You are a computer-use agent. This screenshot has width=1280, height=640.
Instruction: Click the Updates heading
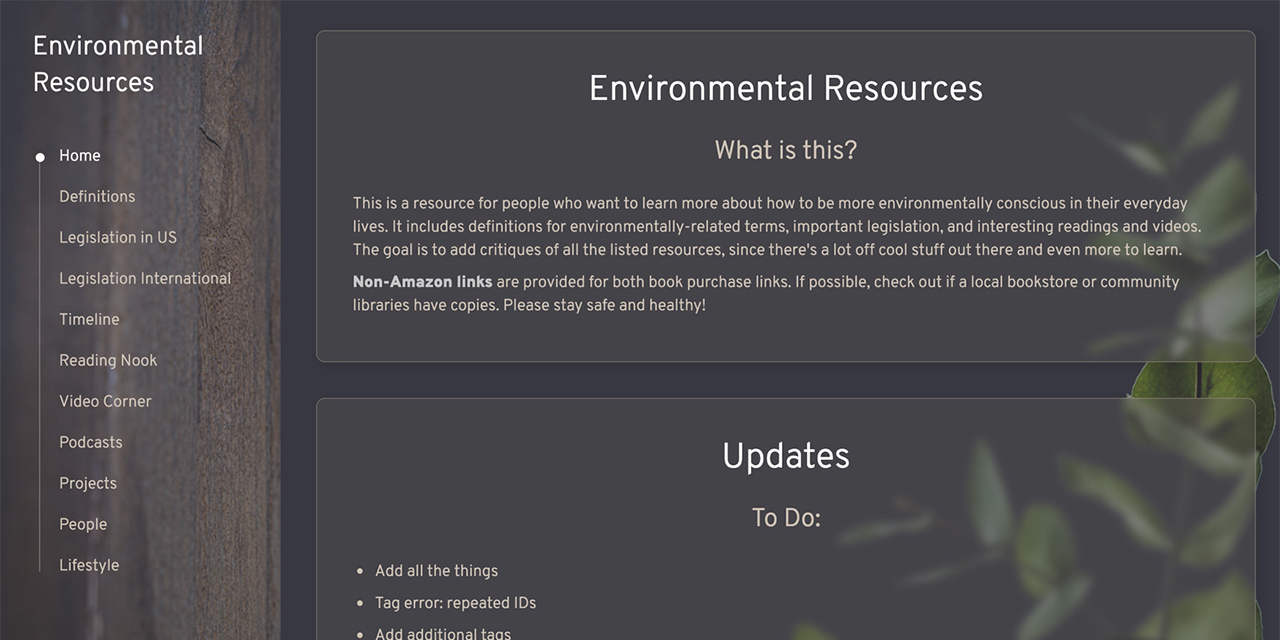786,456
